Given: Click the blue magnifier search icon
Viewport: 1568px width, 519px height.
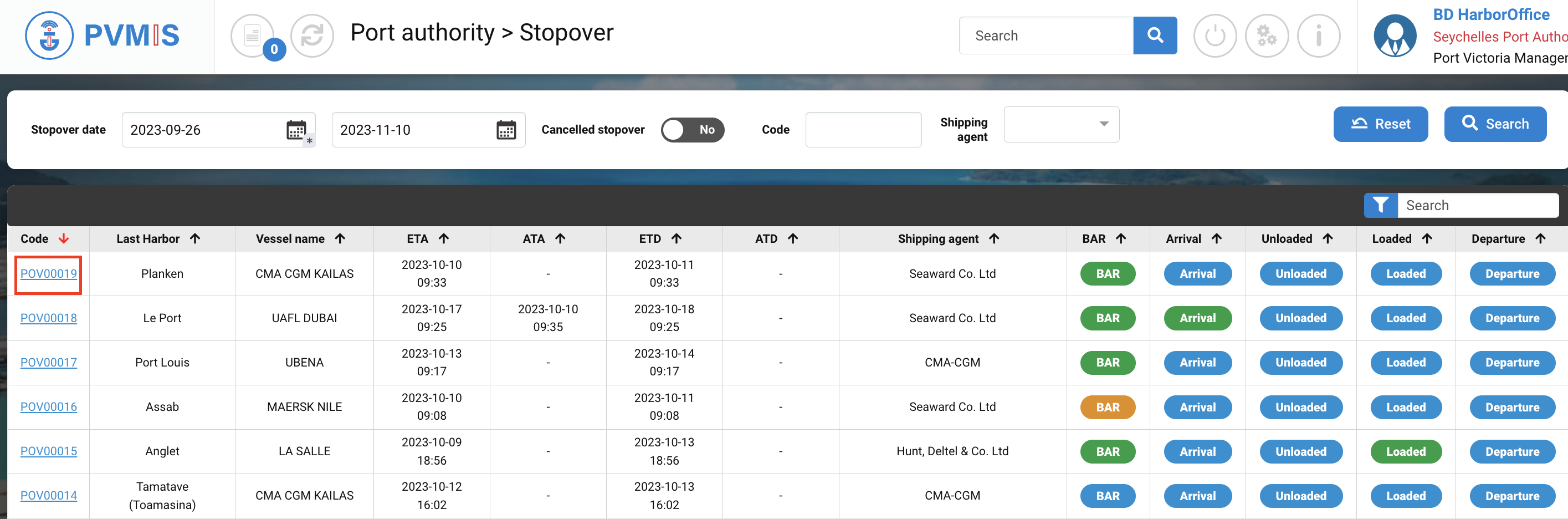Looking at the screenshot, I should (1154, 35).
